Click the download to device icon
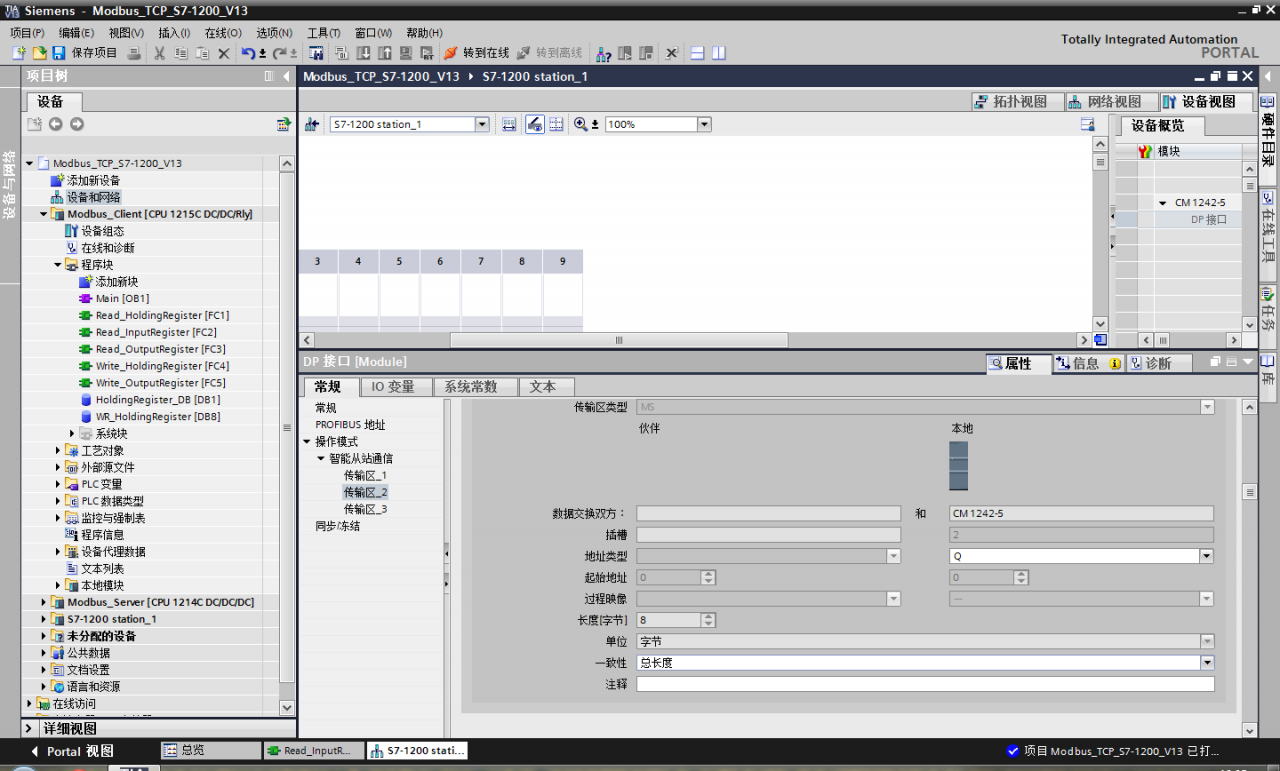The image size is (1280, 771). click(x=363, y=53)
